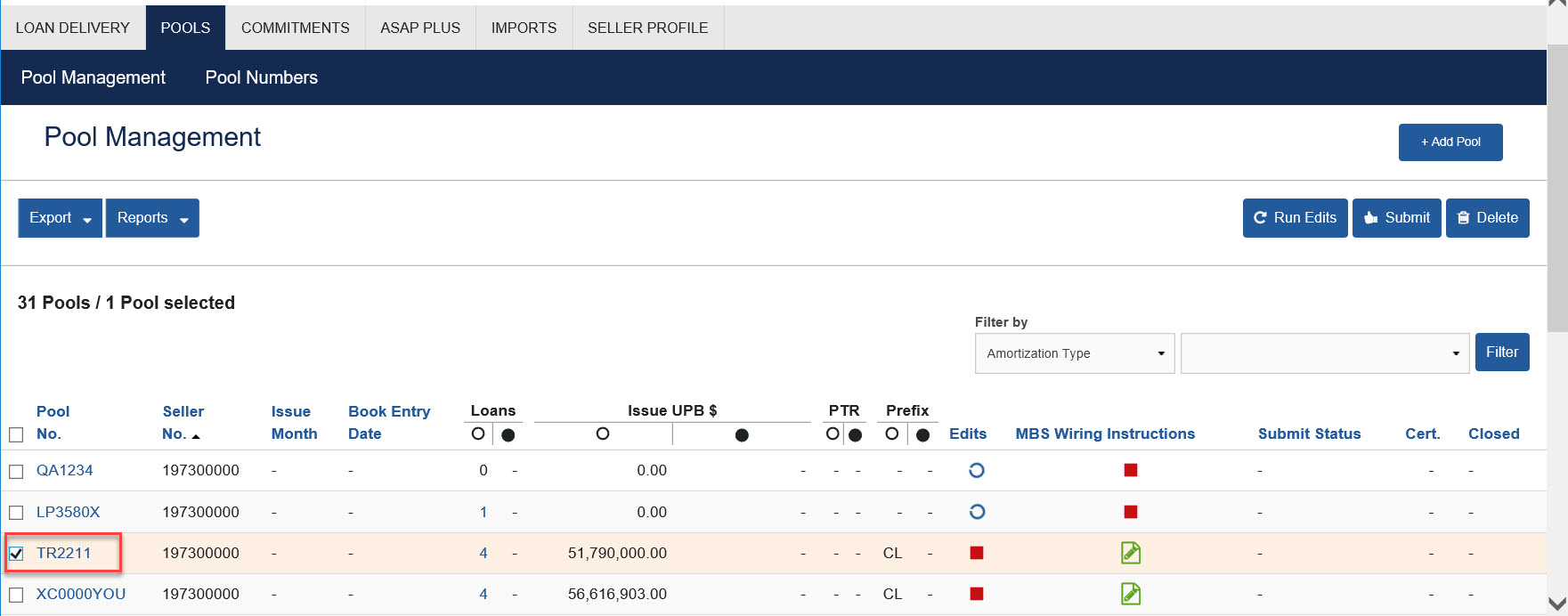Check the LP3580X pool checkbox
This screenshot has width=1568, height=616.
[x=16, y=513]
